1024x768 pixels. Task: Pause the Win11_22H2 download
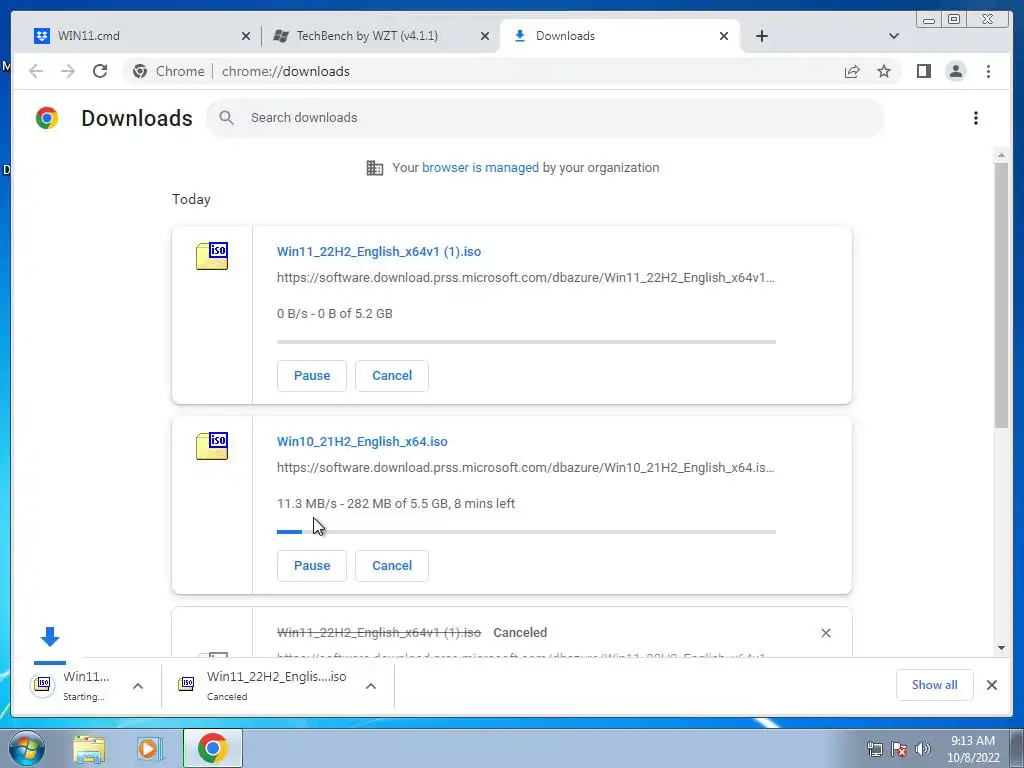[312, 376]
